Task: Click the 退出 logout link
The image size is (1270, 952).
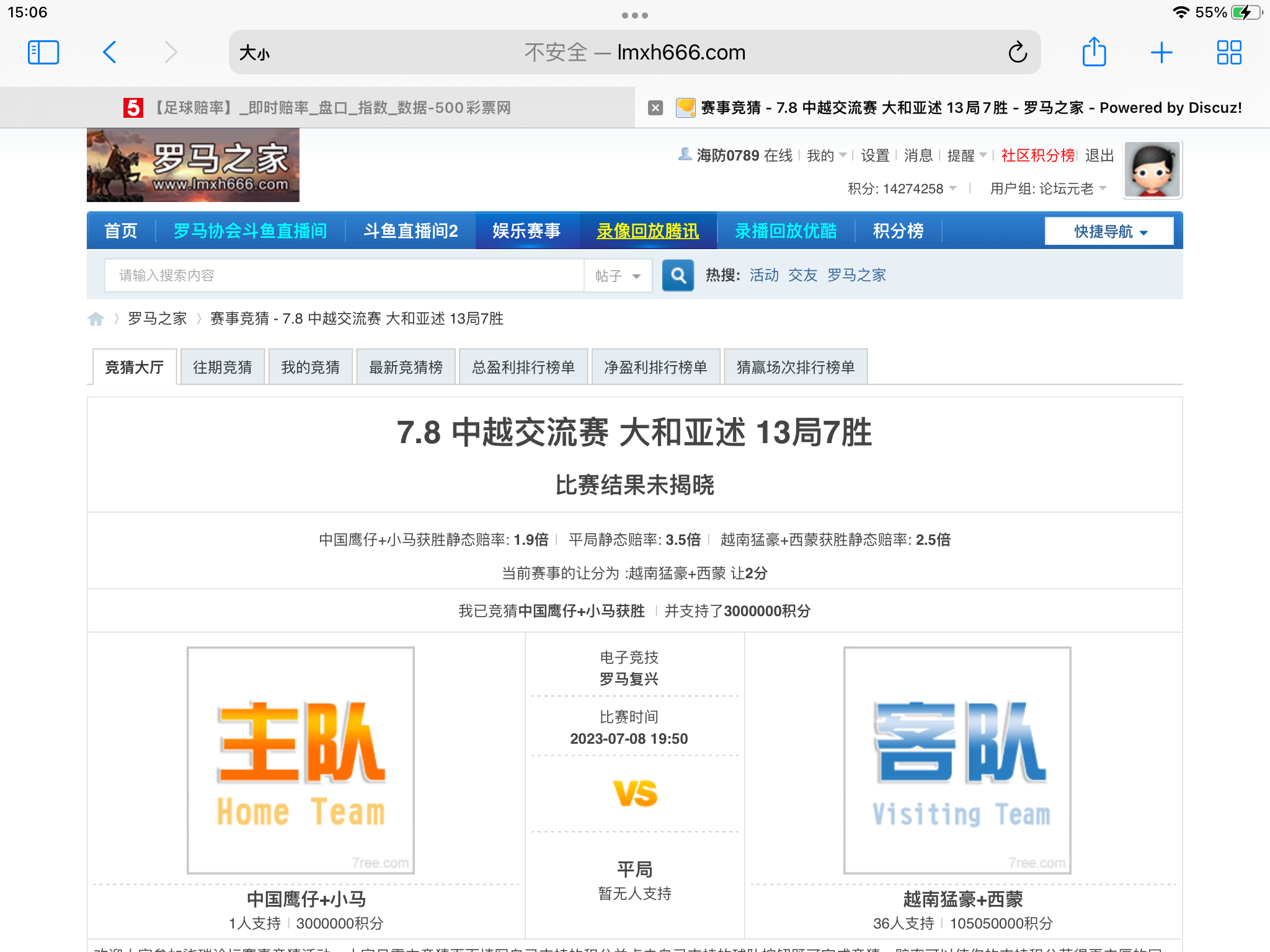Action: 1098,156
